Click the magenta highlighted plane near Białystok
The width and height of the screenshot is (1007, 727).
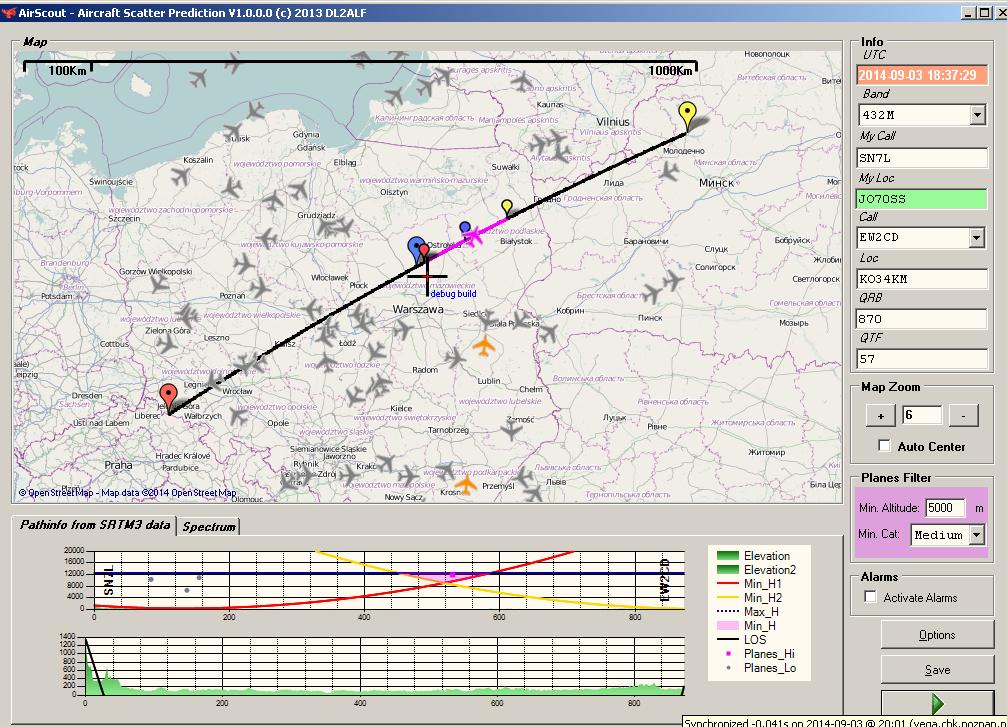[472, 237]
